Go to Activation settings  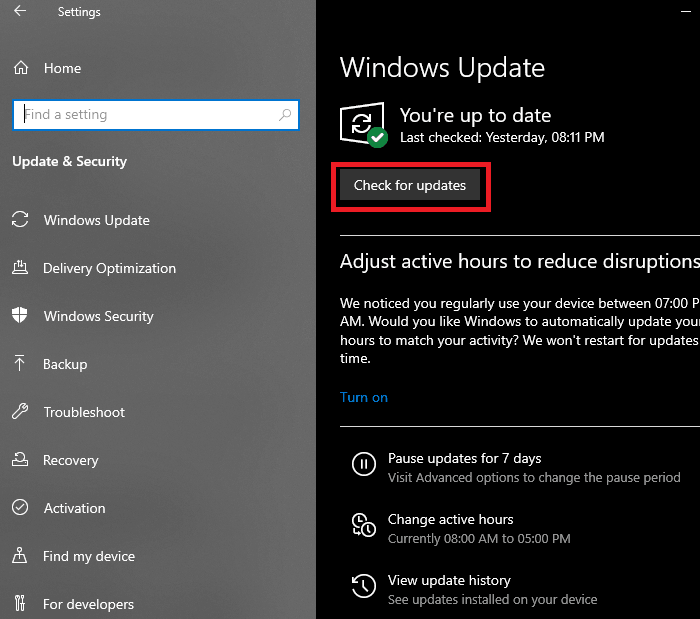point(75,508)
